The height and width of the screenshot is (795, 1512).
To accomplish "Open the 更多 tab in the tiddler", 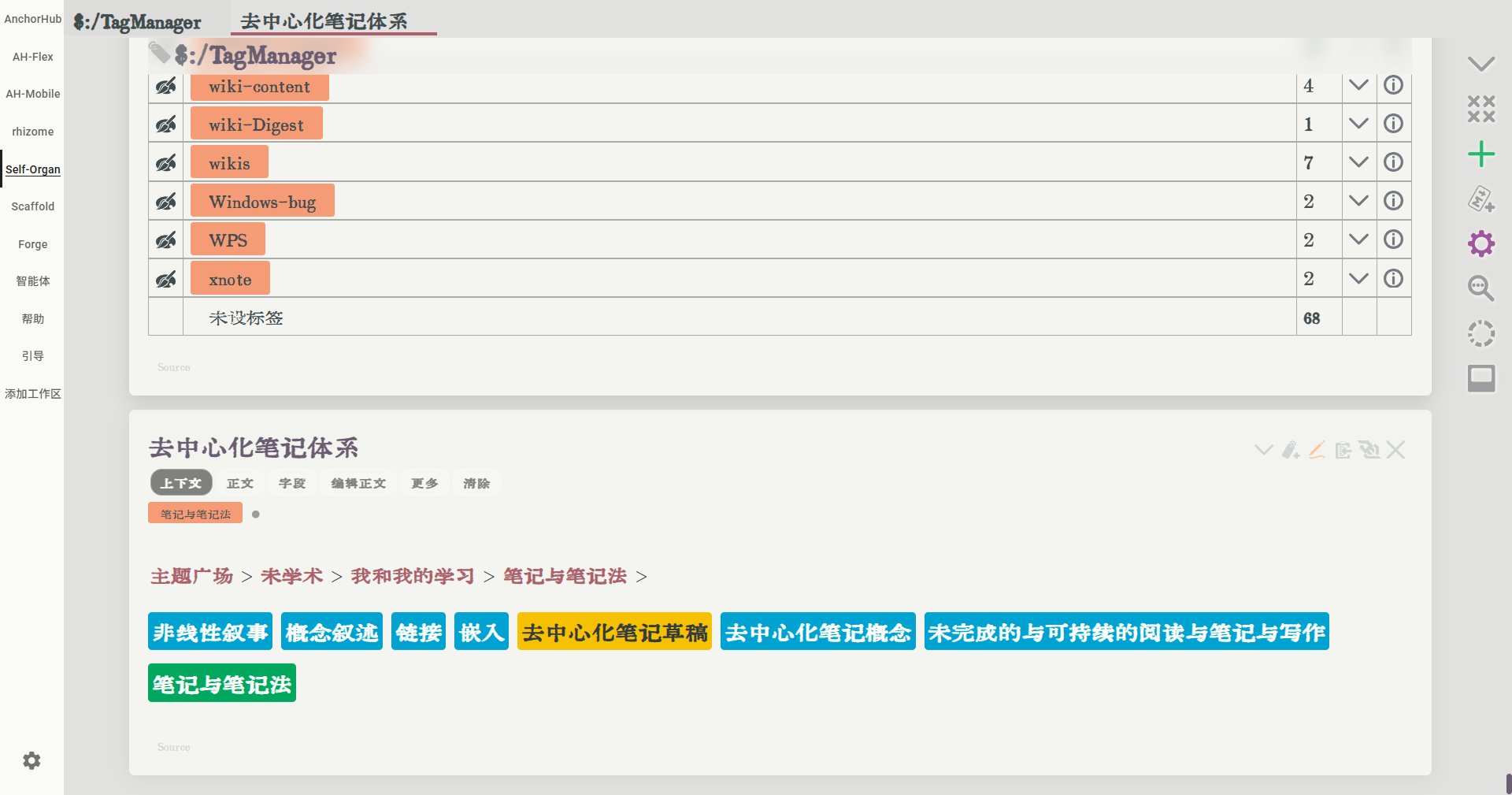I will click(424, 482).
